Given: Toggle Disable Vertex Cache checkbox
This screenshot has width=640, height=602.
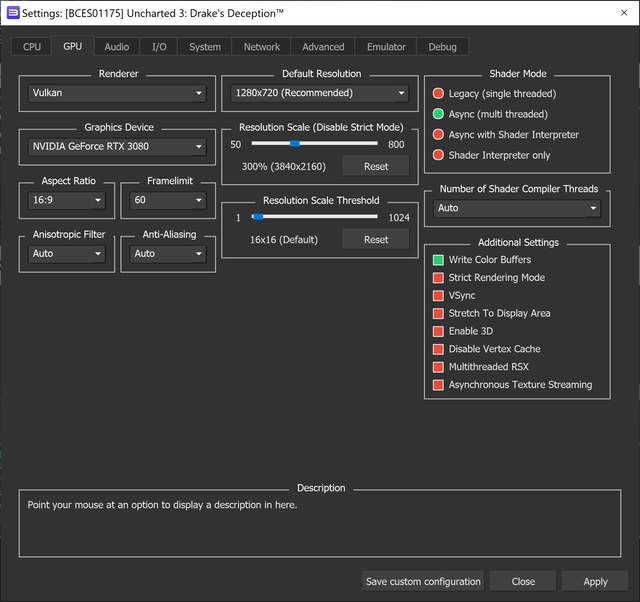Looking at the screenshot, I should click(x=487, y=349).
